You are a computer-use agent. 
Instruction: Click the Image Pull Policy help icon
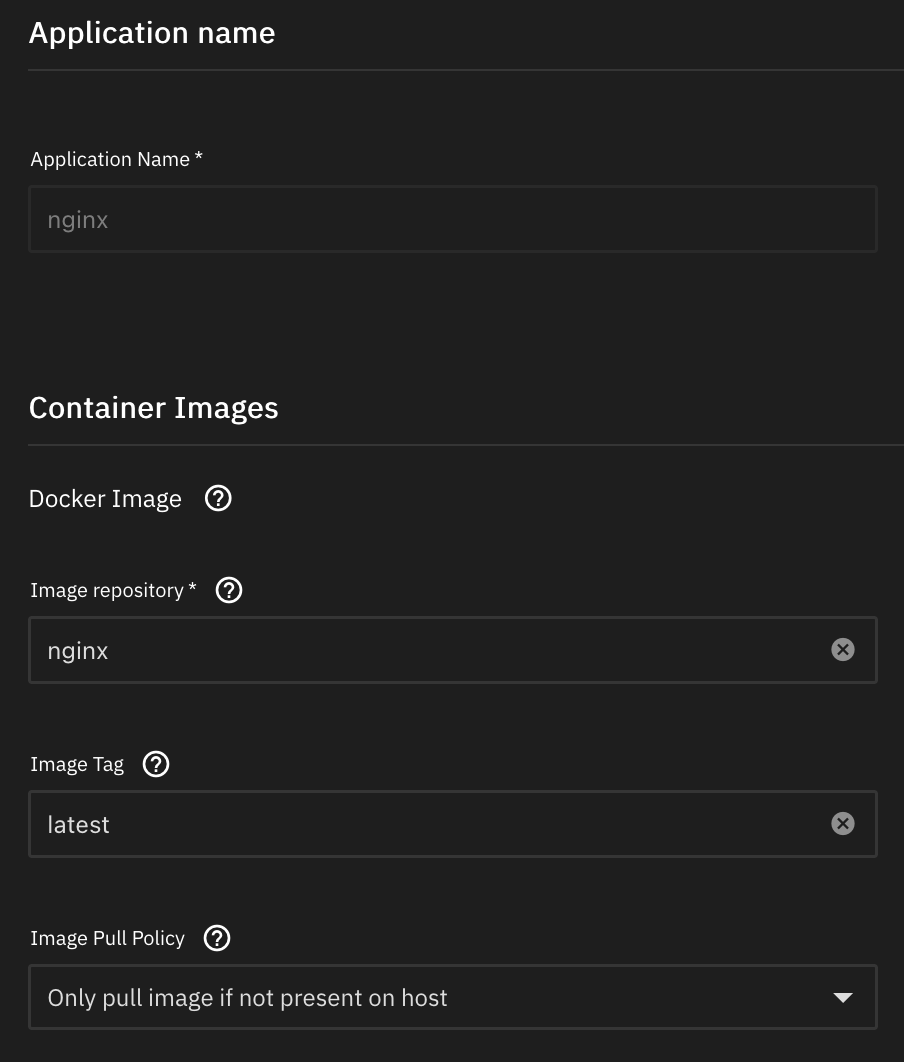tap(217, 938)
